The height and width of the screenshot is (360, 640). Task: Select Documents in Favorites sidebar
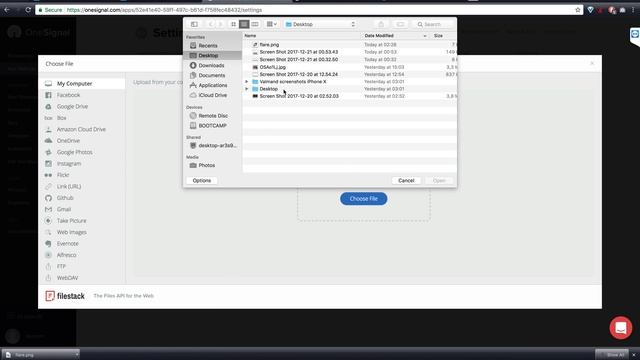212,76
